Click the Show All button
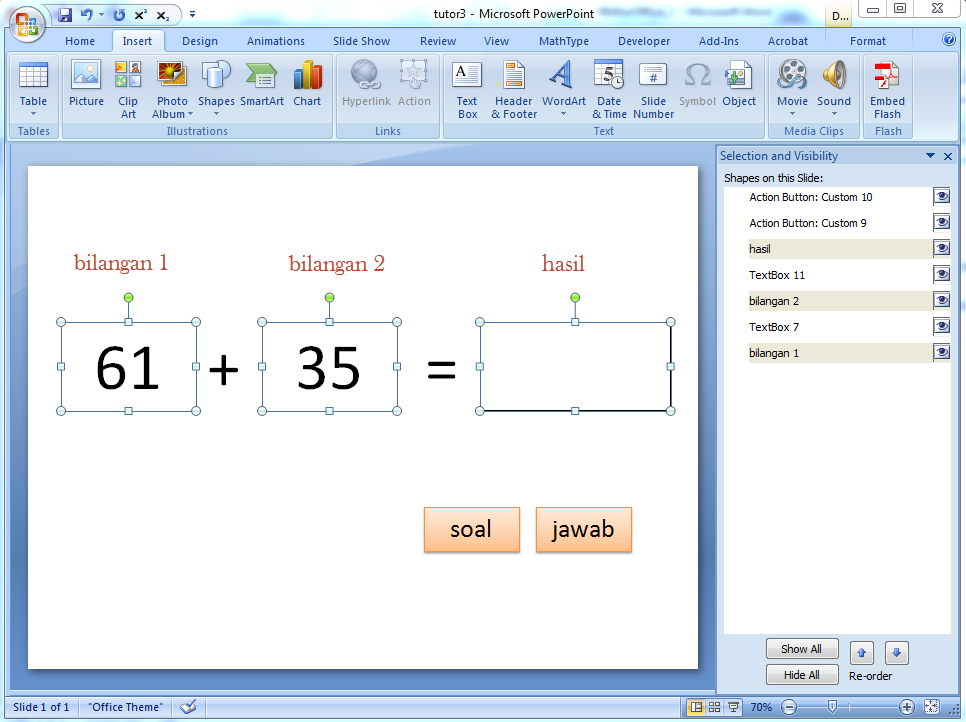The width and height of the screenshot is (966, 722). click(x=801, y=649)
